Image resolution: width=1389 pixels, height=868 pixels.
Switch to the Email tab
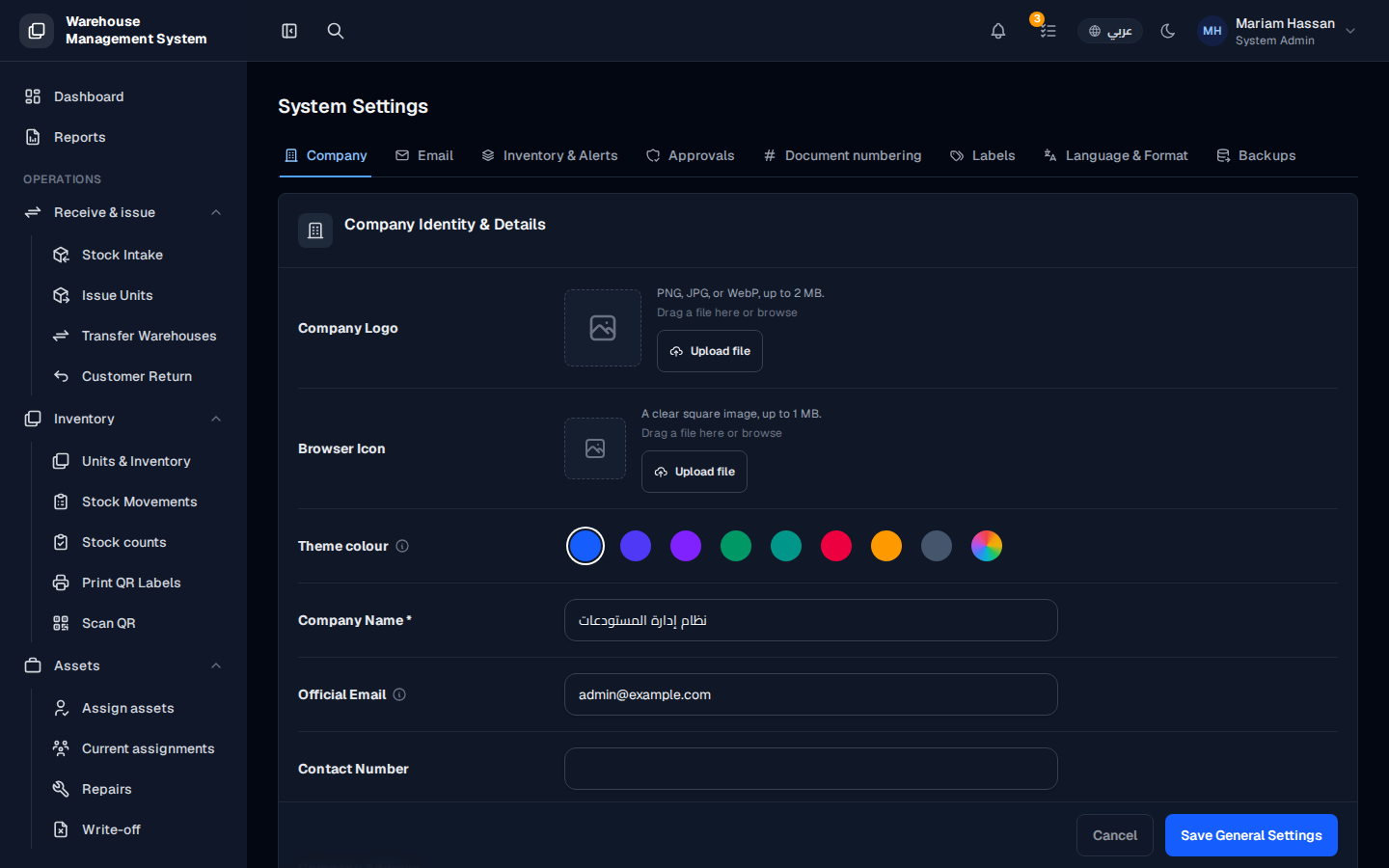pos(424,155)
